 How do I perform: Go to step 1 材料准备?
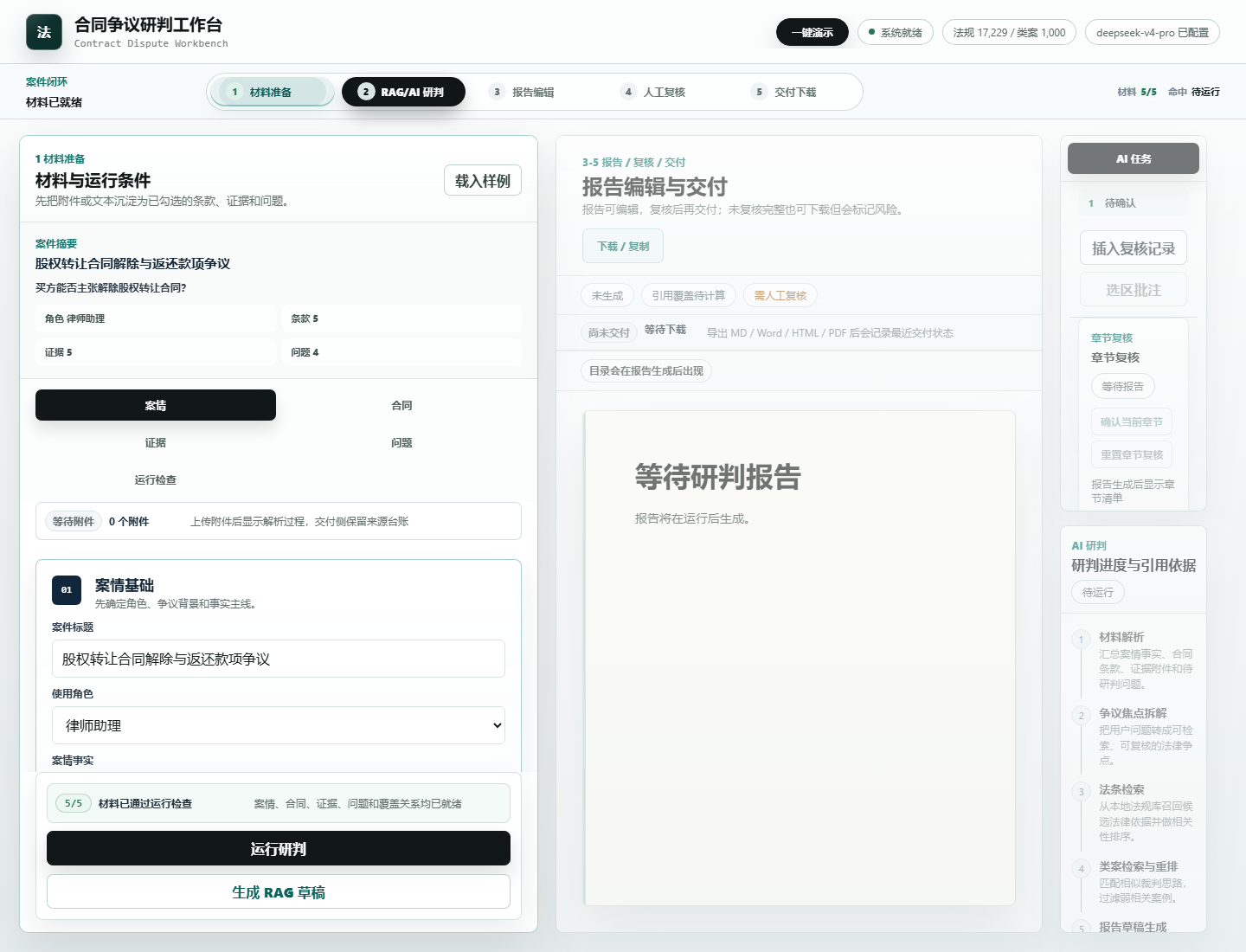(272, 92)
